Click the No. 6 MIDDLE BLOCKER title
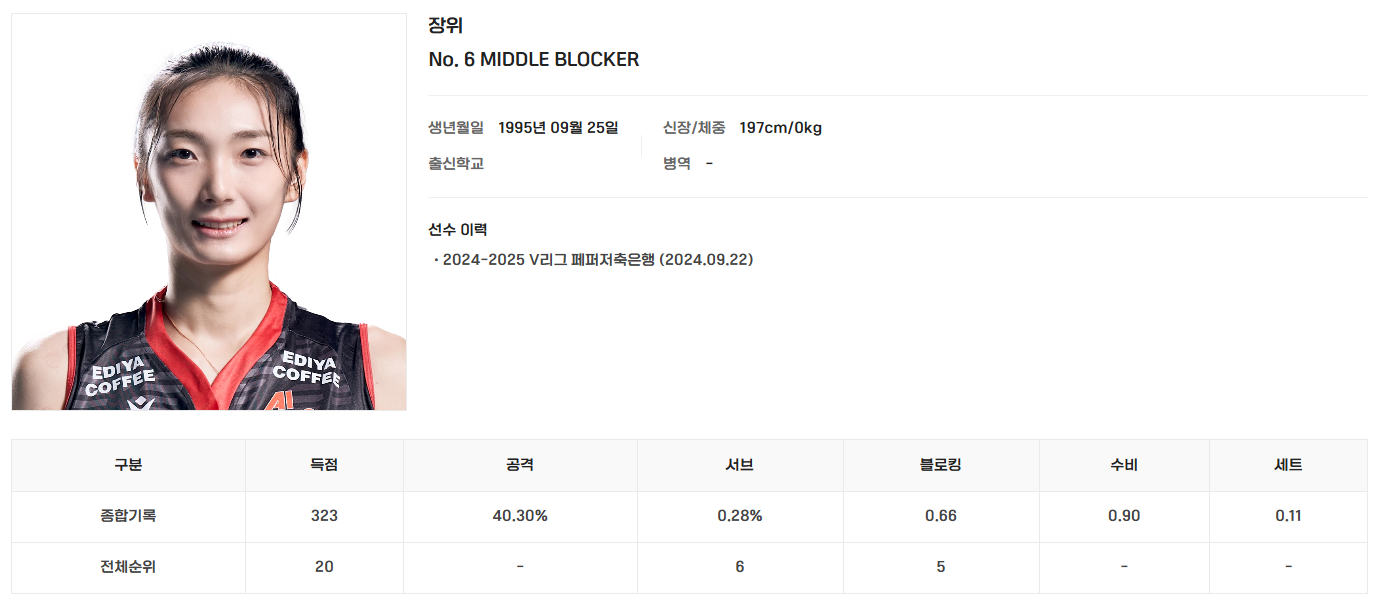The width and height of the screenshot is (1377, 603). [x=533, y=60]
